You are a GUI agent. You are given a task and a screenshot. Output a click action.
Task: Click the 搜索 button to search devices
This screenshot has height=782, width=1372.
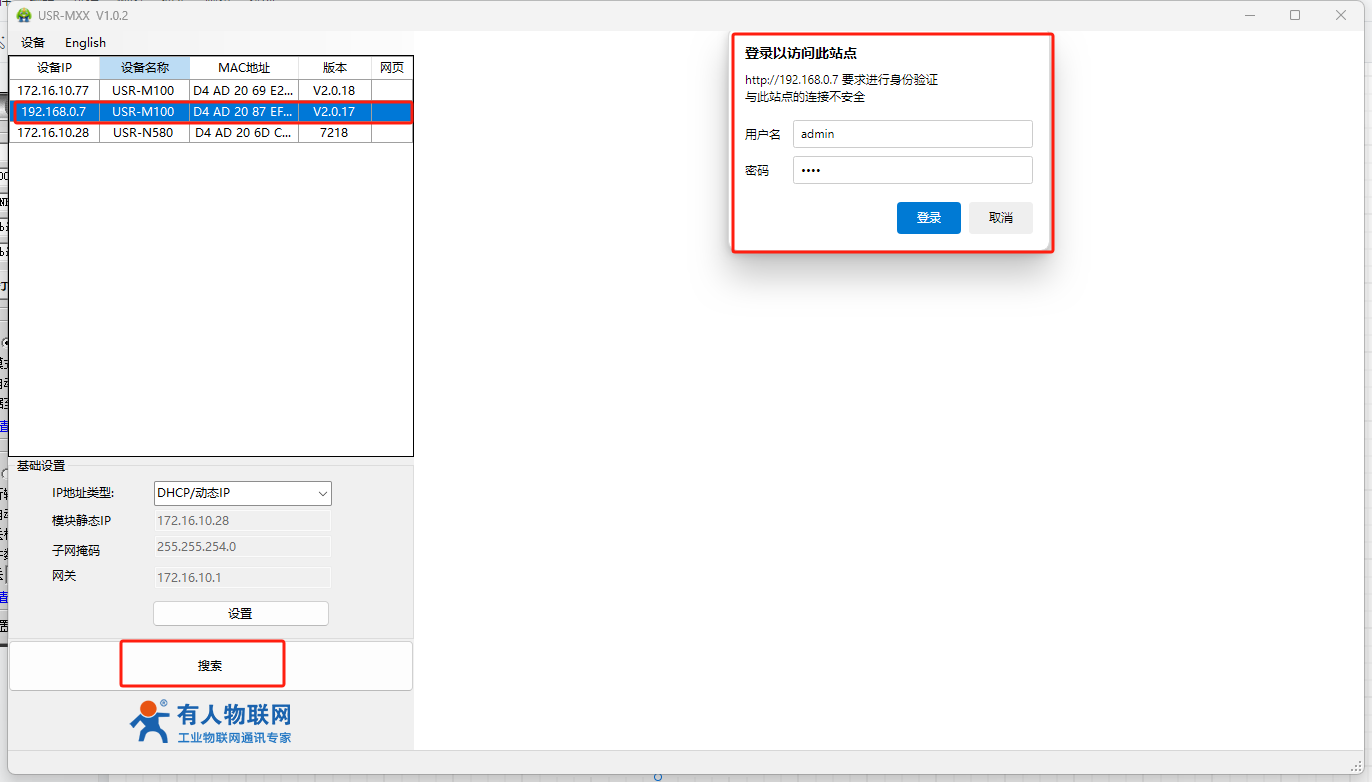tap(211, 666)
